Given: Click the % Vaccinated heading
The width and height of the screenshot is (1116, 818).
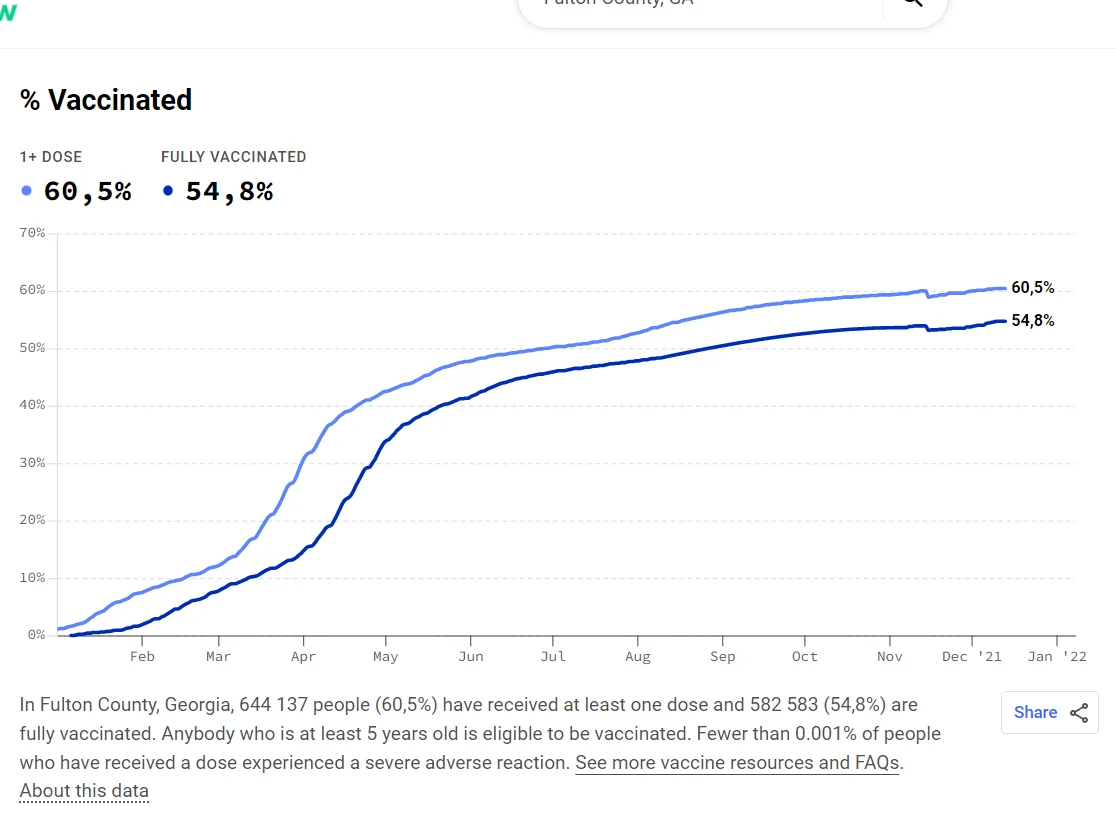Looking at the screenshot, I should [106, 100].
